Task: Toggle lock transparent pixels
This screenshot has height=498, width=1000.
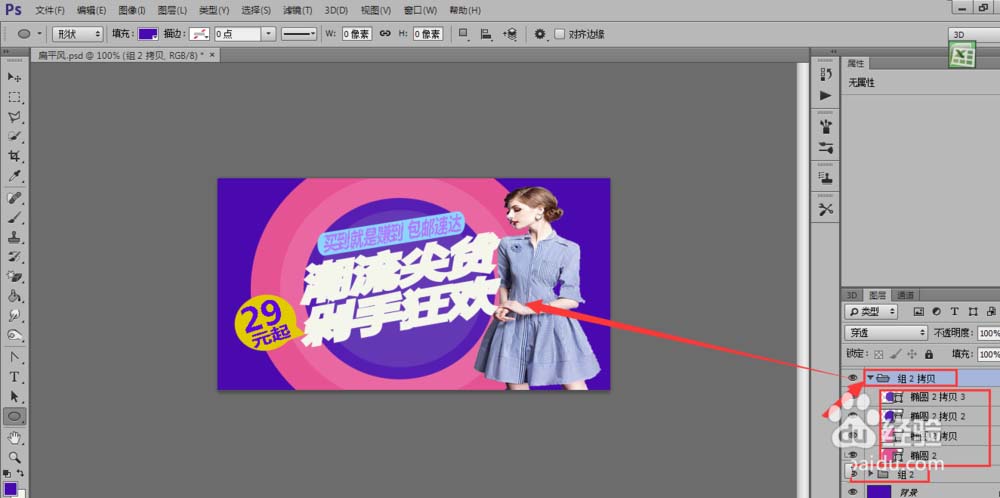Action: point(879,354)
